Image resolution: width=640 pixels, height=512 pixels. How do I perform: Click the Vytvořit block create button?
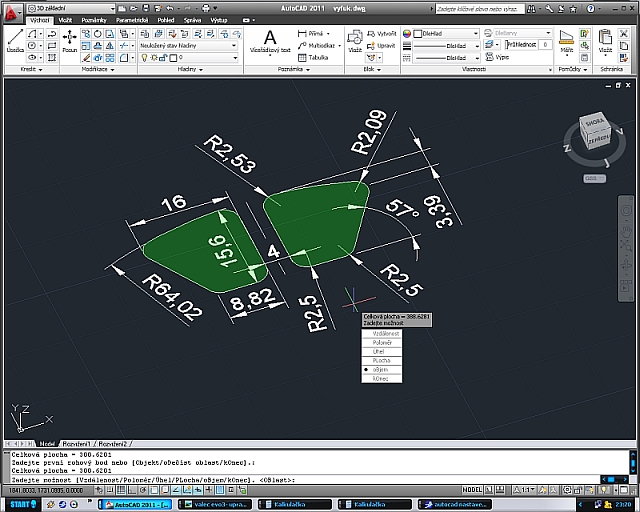[x=382, y=33]
